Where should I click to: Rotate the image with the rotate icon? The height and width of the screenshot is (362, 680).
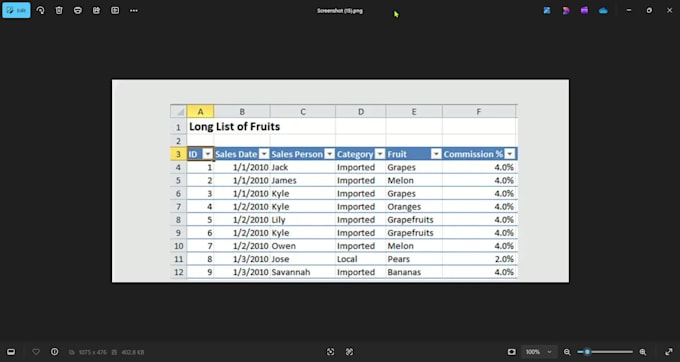click(x=40, y=10)
